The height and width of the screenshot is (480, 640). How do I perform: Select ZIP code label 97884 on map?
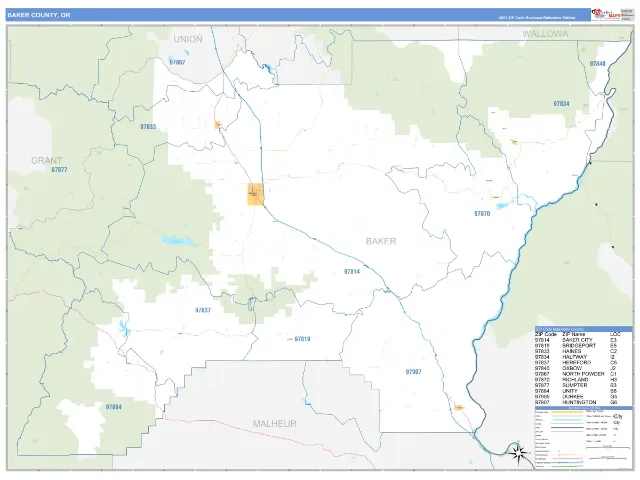(x=113, y=407)
